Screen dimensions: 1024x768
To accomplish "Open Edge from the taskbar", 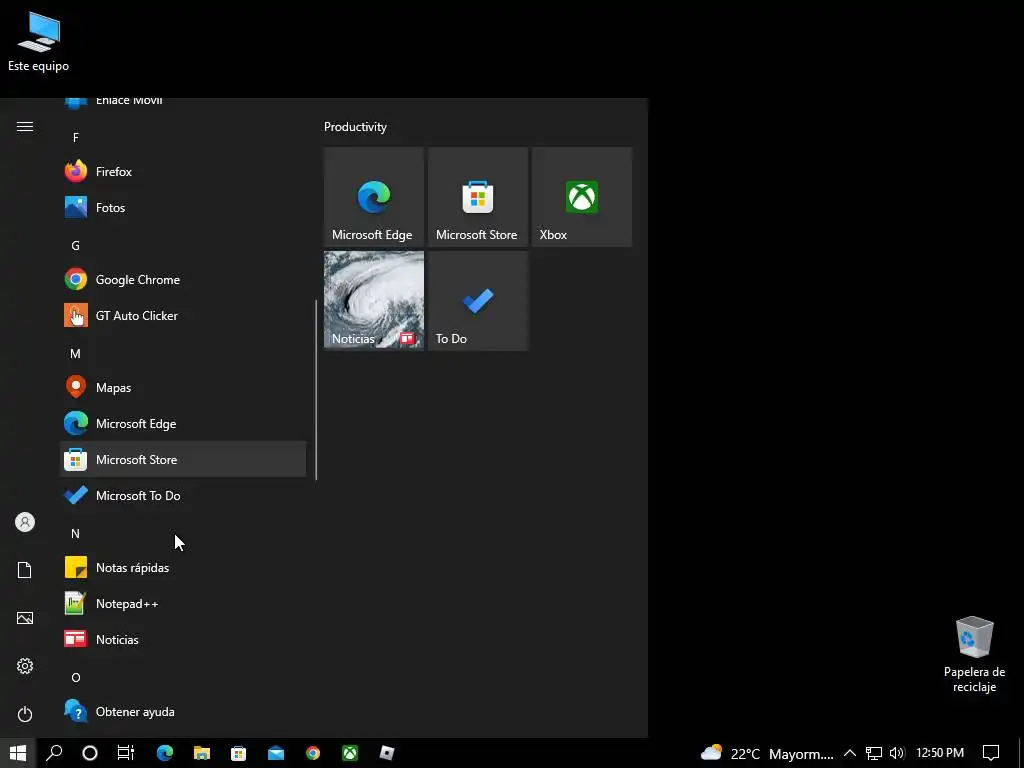I will tap(165, 753).
